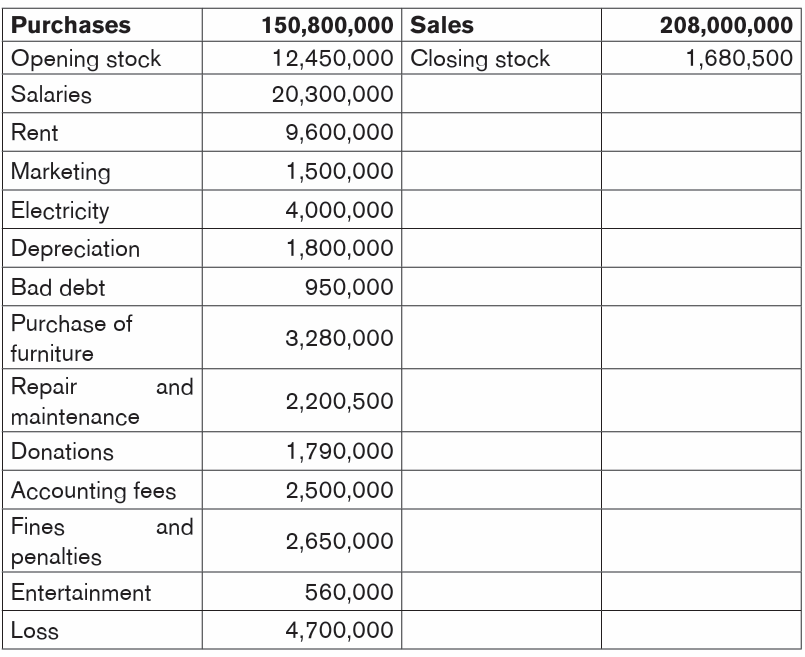This screenshot has height=657, width=805.
Task: Click the Depreciation label
Action: [x=75, y=249]
